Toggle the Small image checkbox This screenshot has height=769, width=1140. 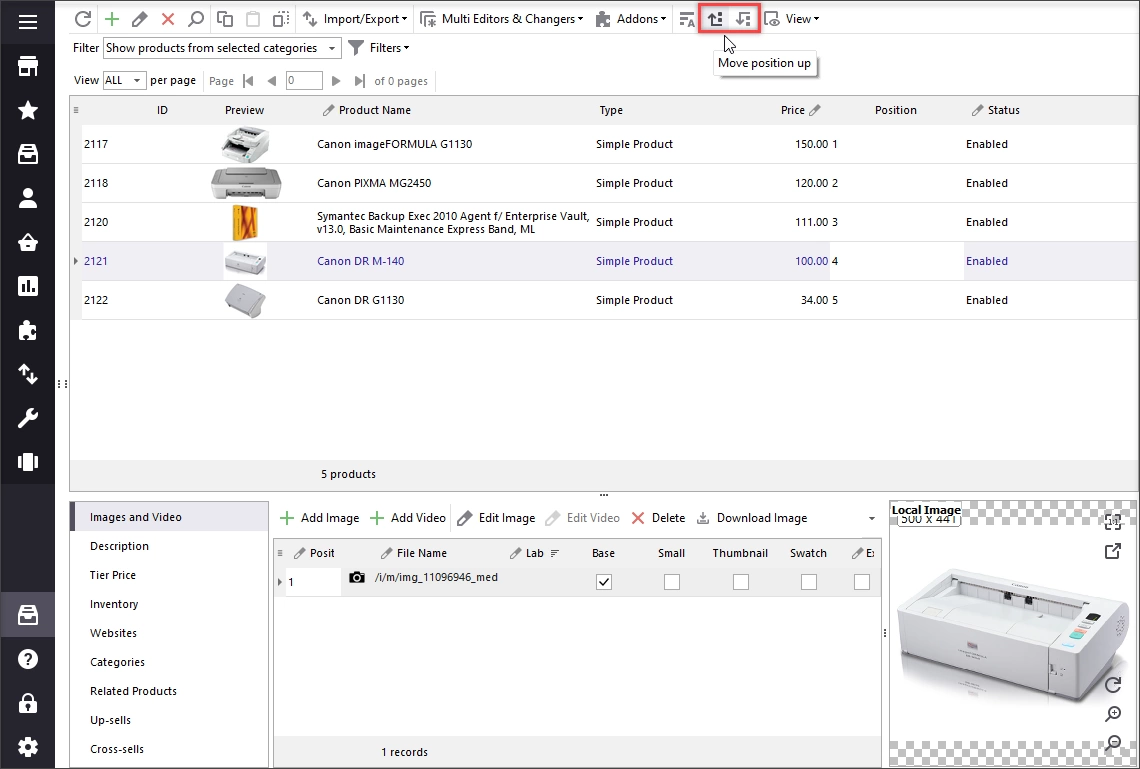pos(672,582)
